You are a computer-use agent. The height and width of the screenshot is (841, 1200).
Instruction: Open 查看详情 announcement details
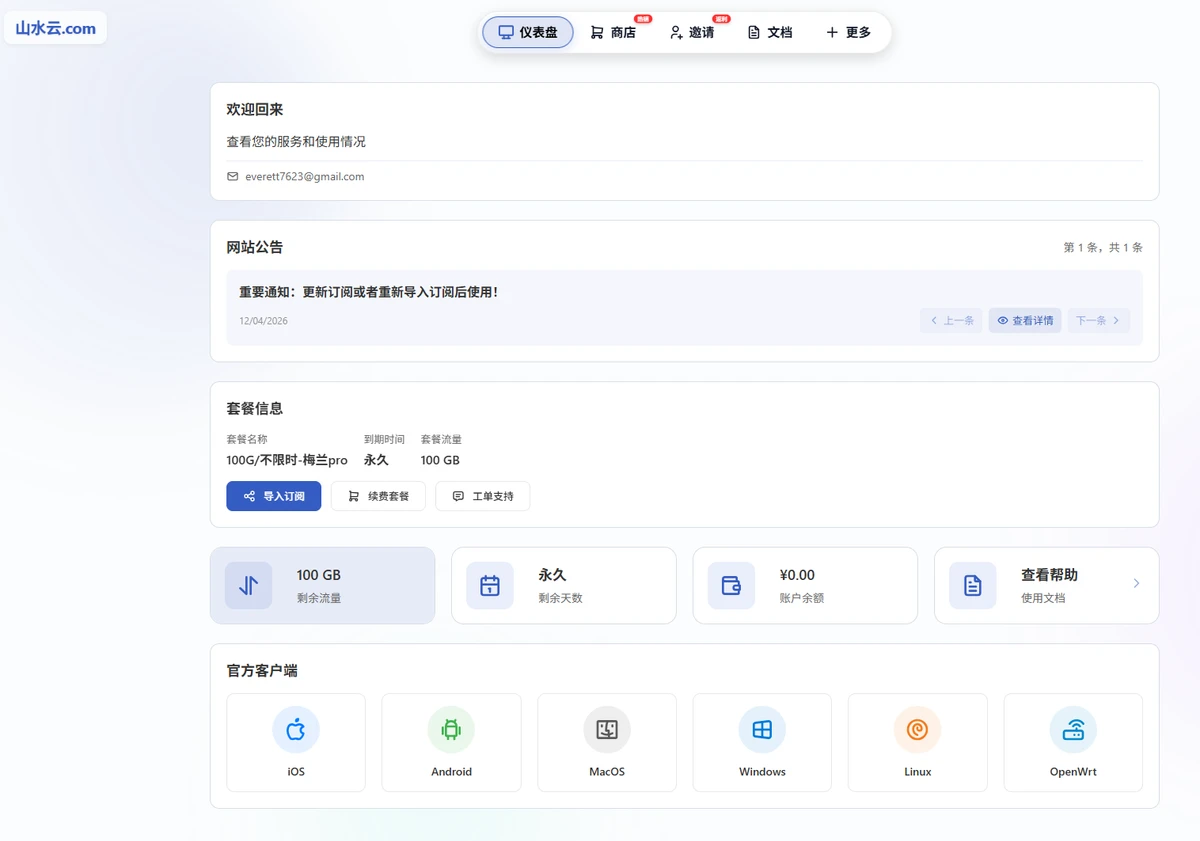point(1025,320)
